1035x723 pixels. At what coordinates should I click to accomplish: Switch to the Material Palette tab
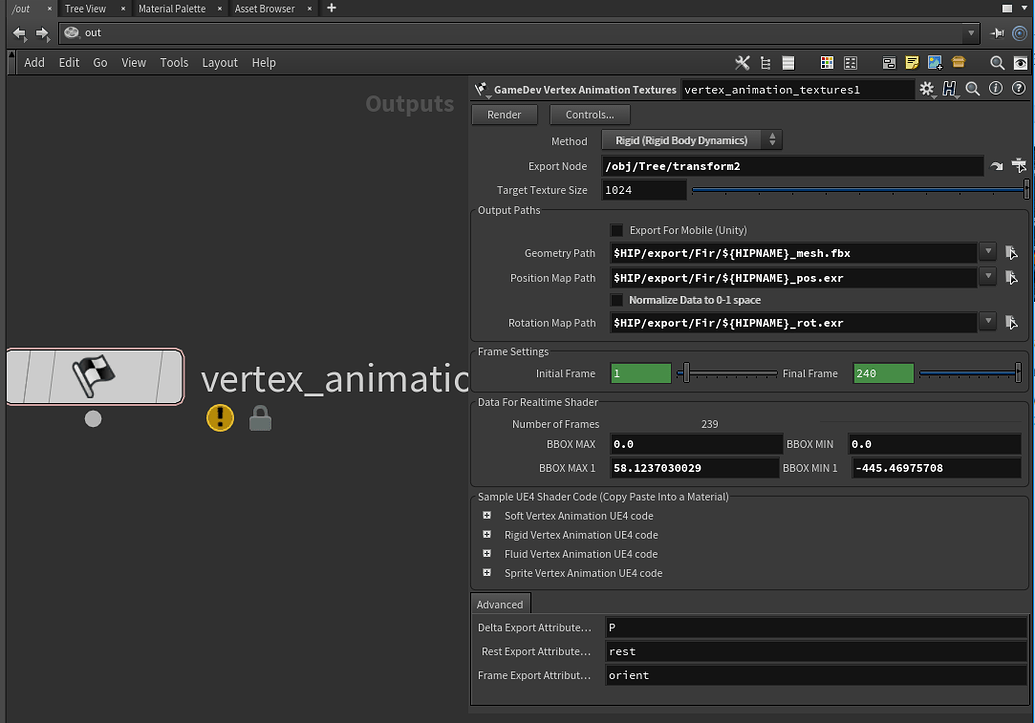(172, 9)
